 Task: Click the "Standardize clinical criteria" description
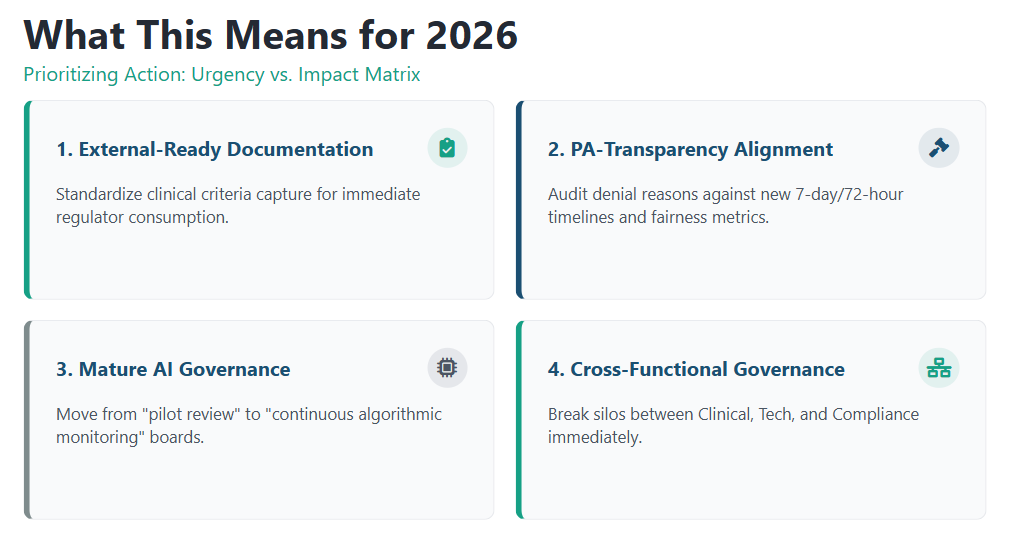[x=238, y=204]
